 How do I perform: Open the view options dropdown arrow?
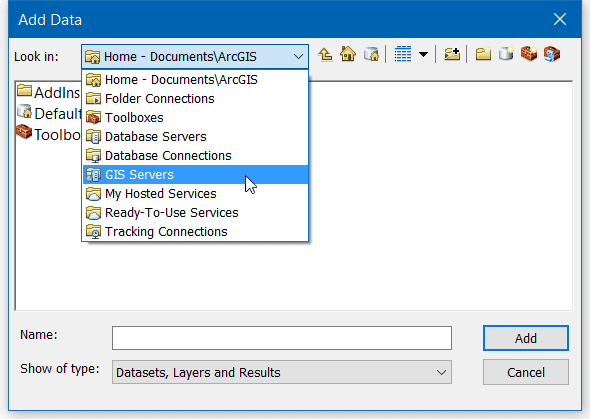pos(423,55)
